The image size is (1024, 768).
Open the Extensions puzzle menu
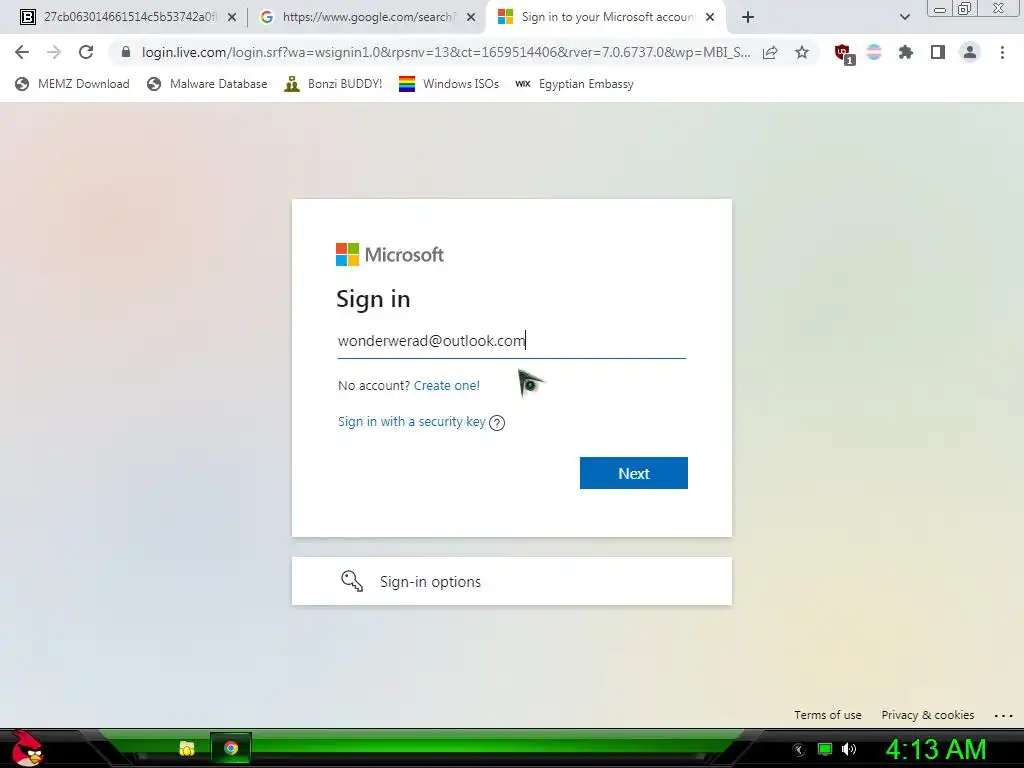905,52
